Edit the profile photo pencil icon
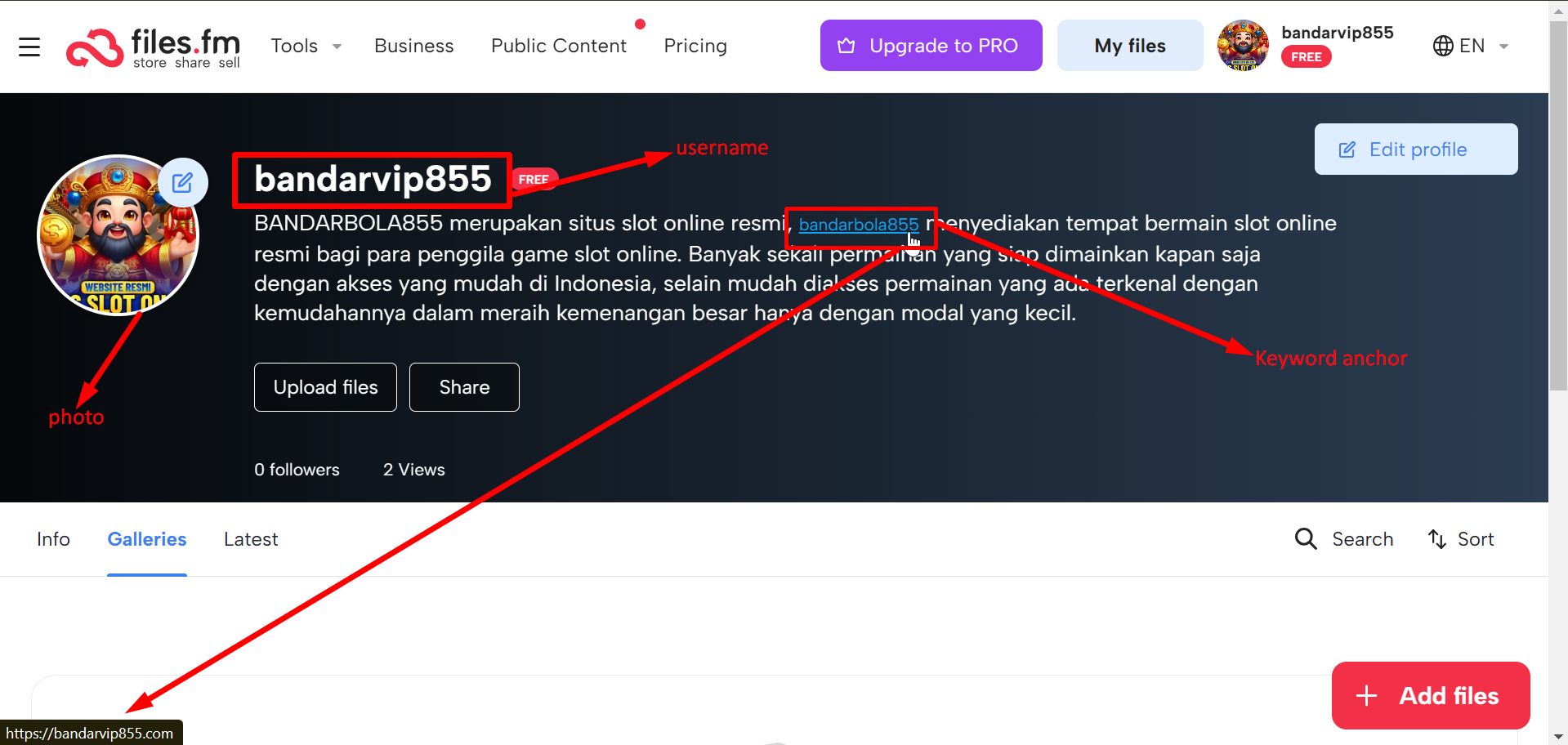The image size is (1568, 745). [x=182, y=182]
